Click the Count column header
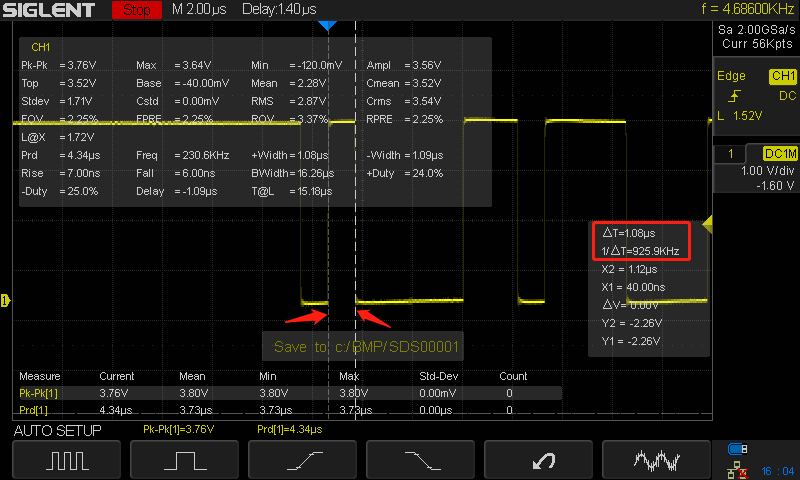The image size is (800, 480). pos(513,376)
